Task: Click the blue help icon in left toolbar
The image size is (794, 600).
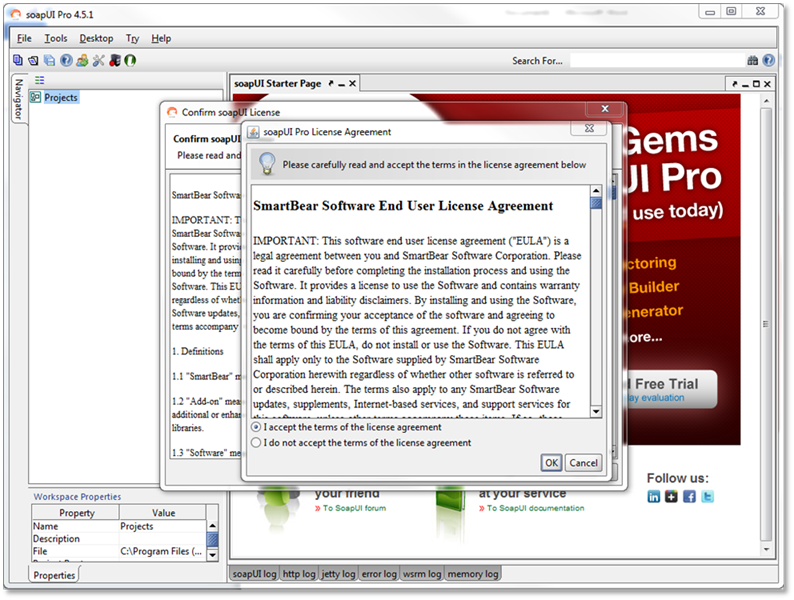Action: tap(66, 60)
